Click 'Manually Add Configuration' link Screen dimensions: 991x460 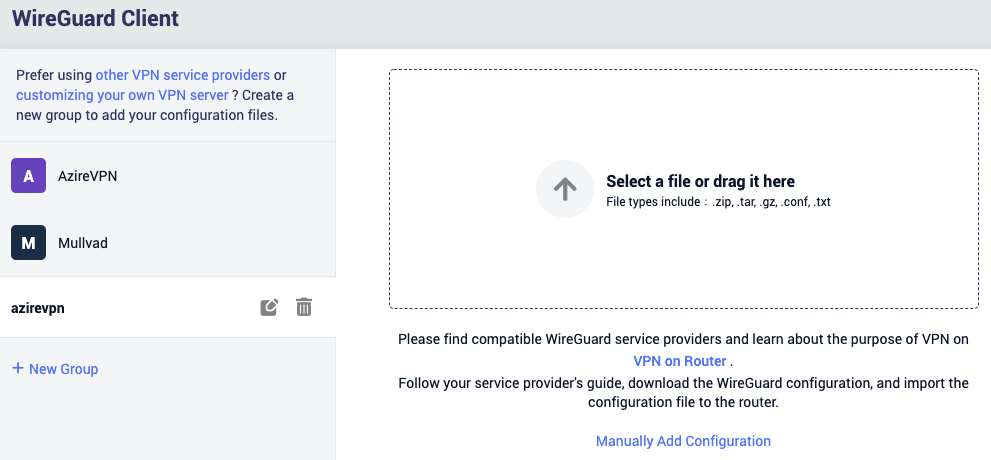[683, 441]
